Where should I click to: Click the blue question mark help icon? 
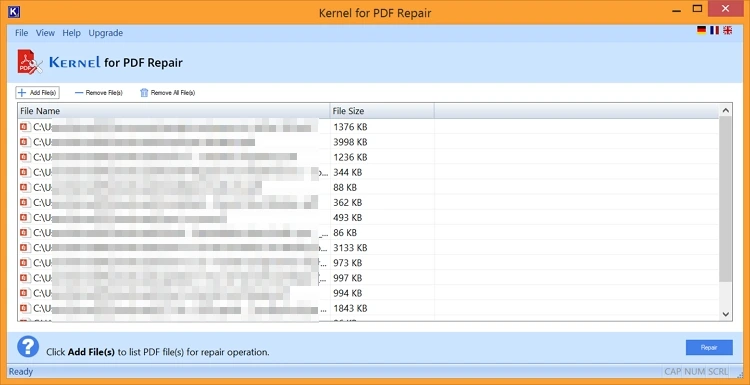pyautogui.click(x=28, y=346)
